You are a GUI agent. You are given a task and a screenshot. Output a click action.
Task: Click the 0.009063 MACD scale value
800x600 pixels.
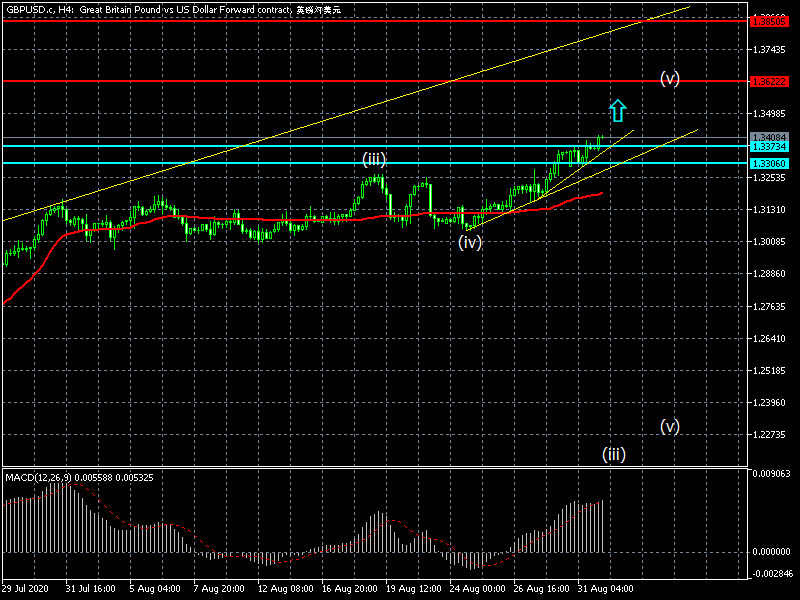(771, 473)
